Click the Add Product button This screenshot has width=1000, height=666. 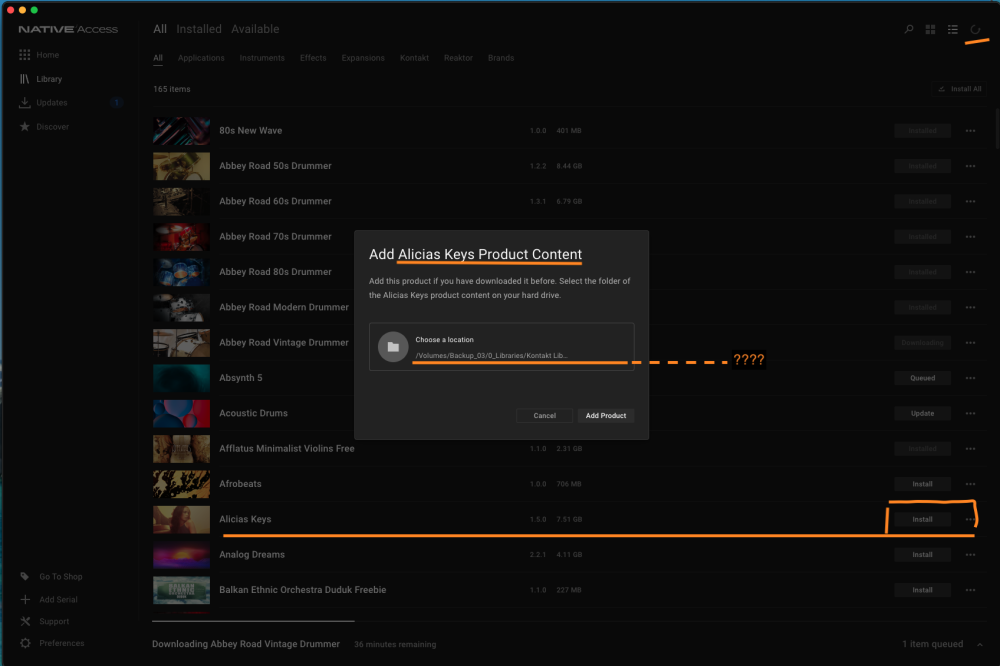click(x=606, y=415)
